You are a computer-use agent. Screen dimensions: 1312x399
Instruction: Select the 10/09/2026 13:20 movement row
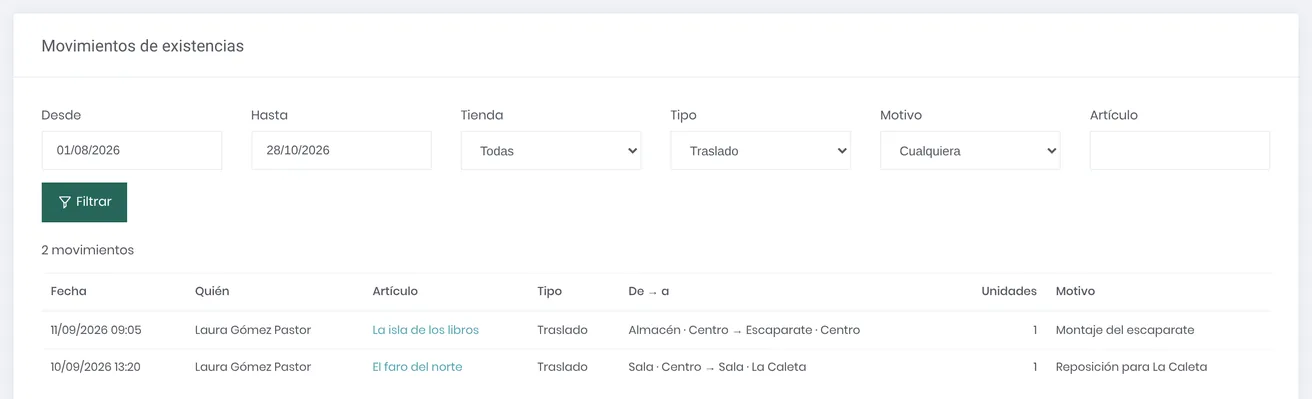click(656, 367)
